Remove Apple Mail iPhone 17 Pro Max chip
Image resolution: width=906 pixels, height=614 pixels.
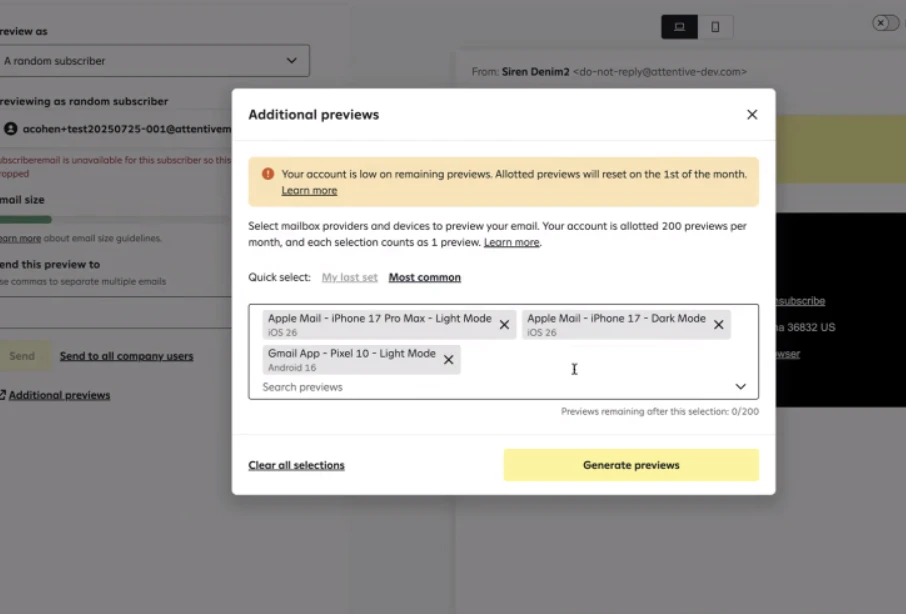tap(504, 325)
